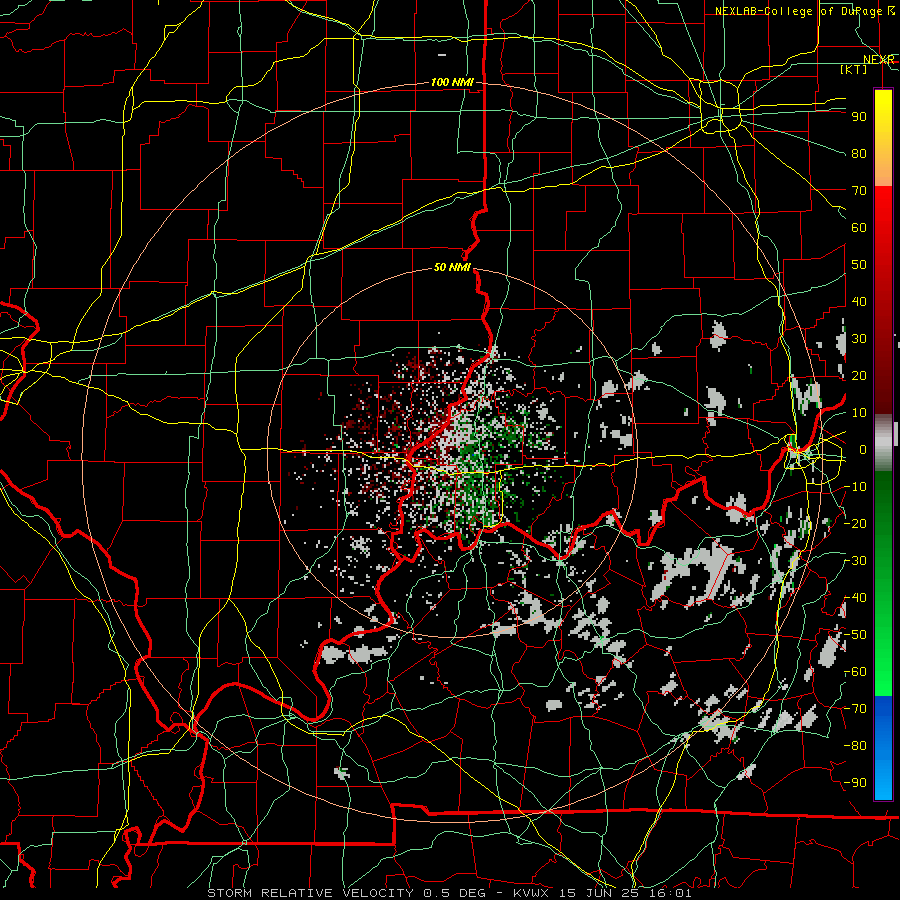900x900 pixels.
Task: Click the -30 value on the velocity scale
Action: point(855,561)
